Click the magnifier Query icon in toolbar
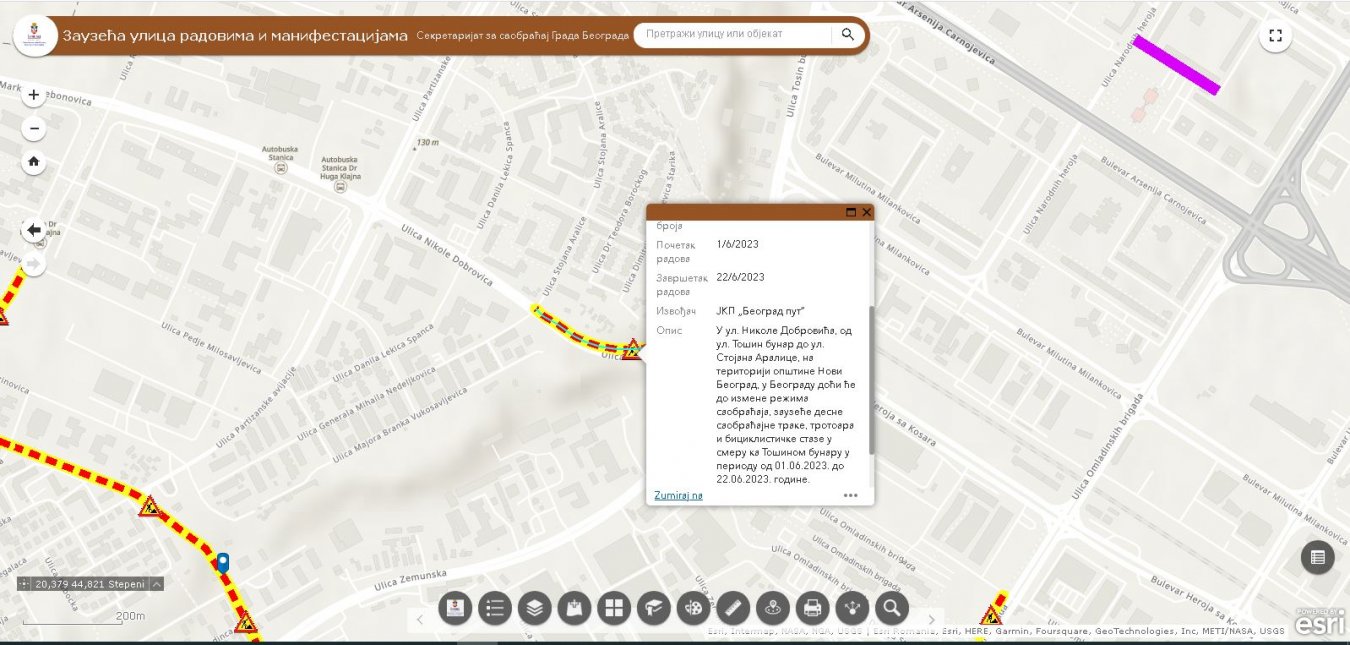The height and width of the screenshot is (645, 1350). click(x=891, y=607)
